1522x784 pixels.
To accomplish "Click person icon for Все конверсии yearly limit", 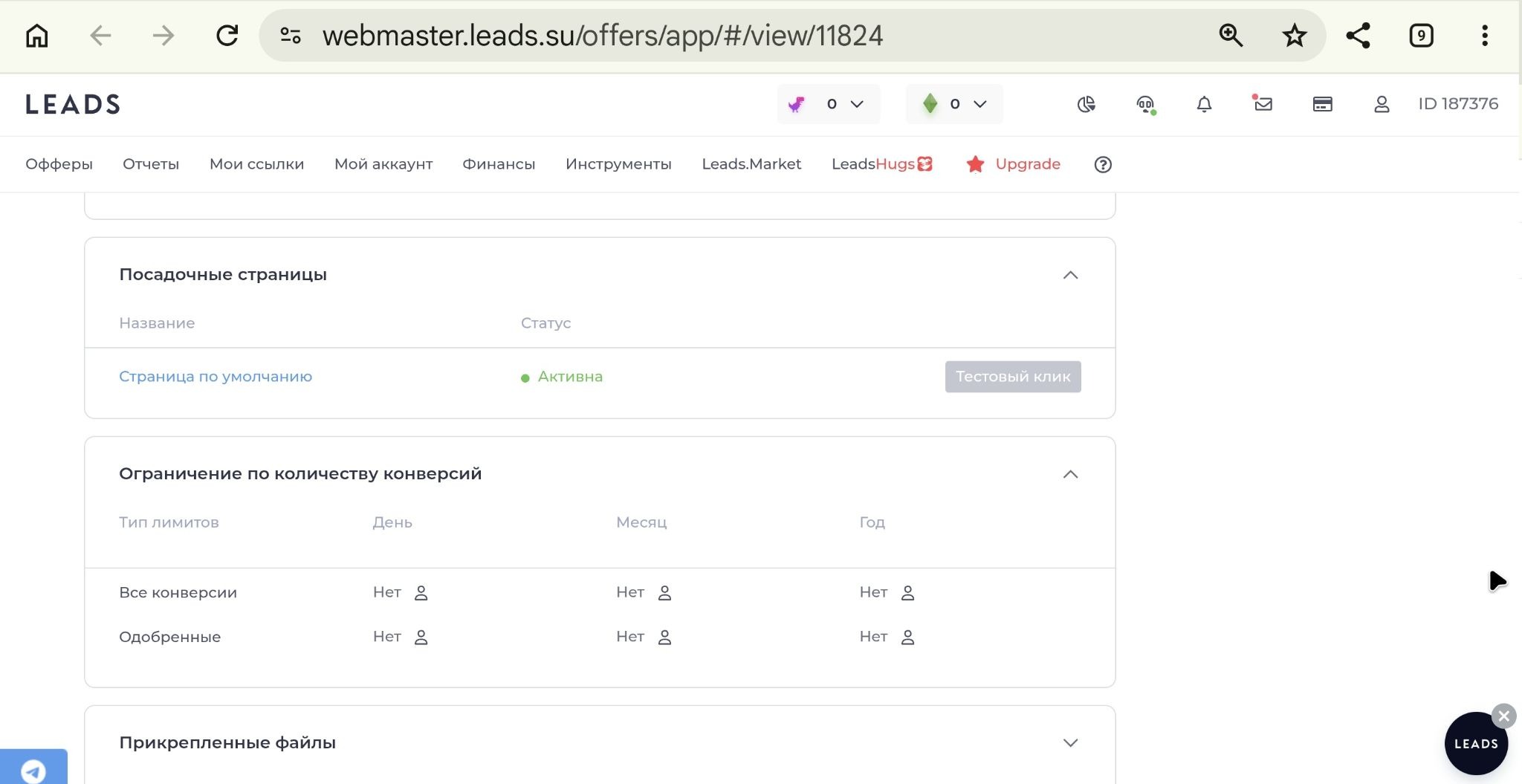I will coord(908,593).
